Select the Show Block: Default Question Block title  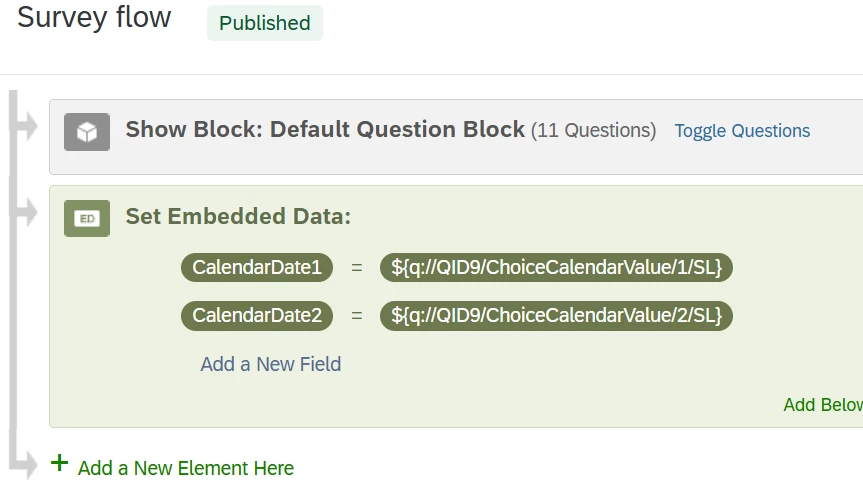[325, 130]
